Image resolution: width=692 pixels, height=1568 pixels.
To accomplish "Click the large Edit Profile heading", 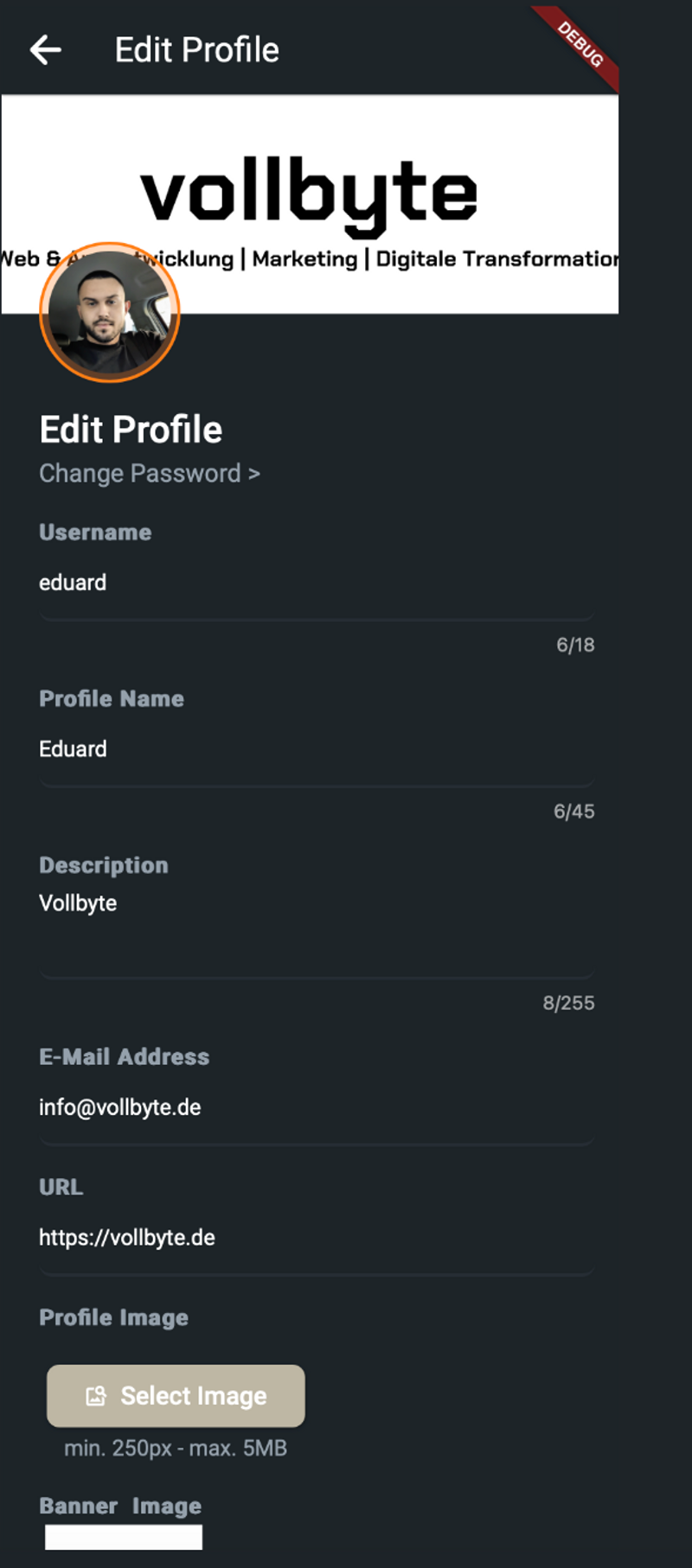I will (x=131, y=430).
